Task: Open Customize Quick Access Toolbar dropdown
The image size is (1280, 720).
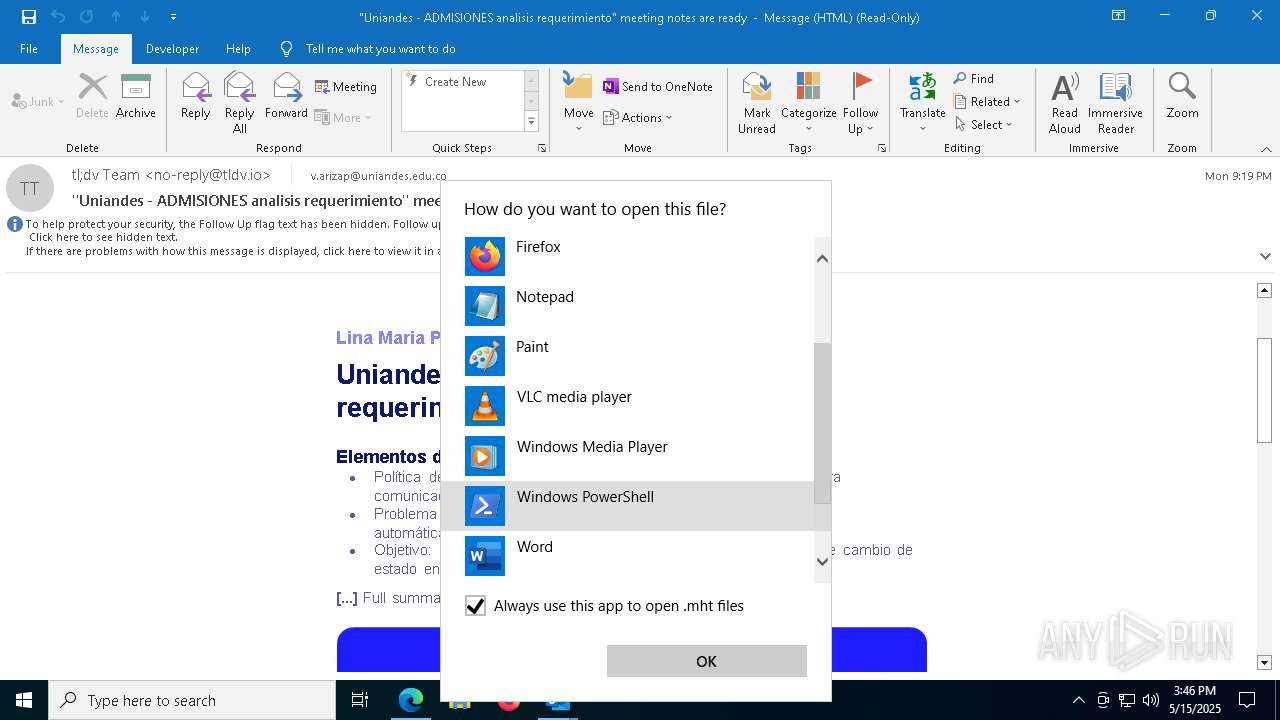Action: point(173,17)
